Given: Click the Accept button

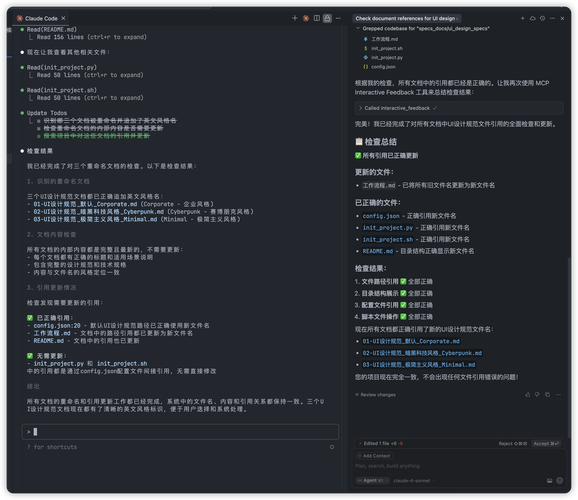Looking at the screenshot, I should tap(546, 444).
